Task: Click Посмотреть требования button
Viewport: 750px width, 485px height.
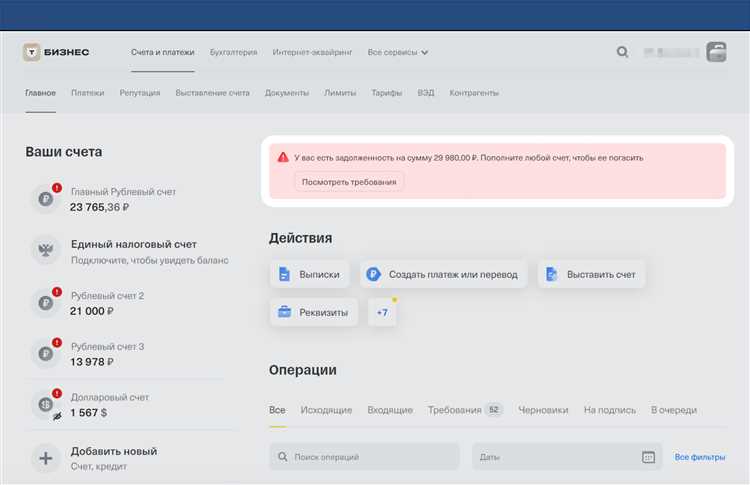Action: pyautogui.click(x=349, y=182)
